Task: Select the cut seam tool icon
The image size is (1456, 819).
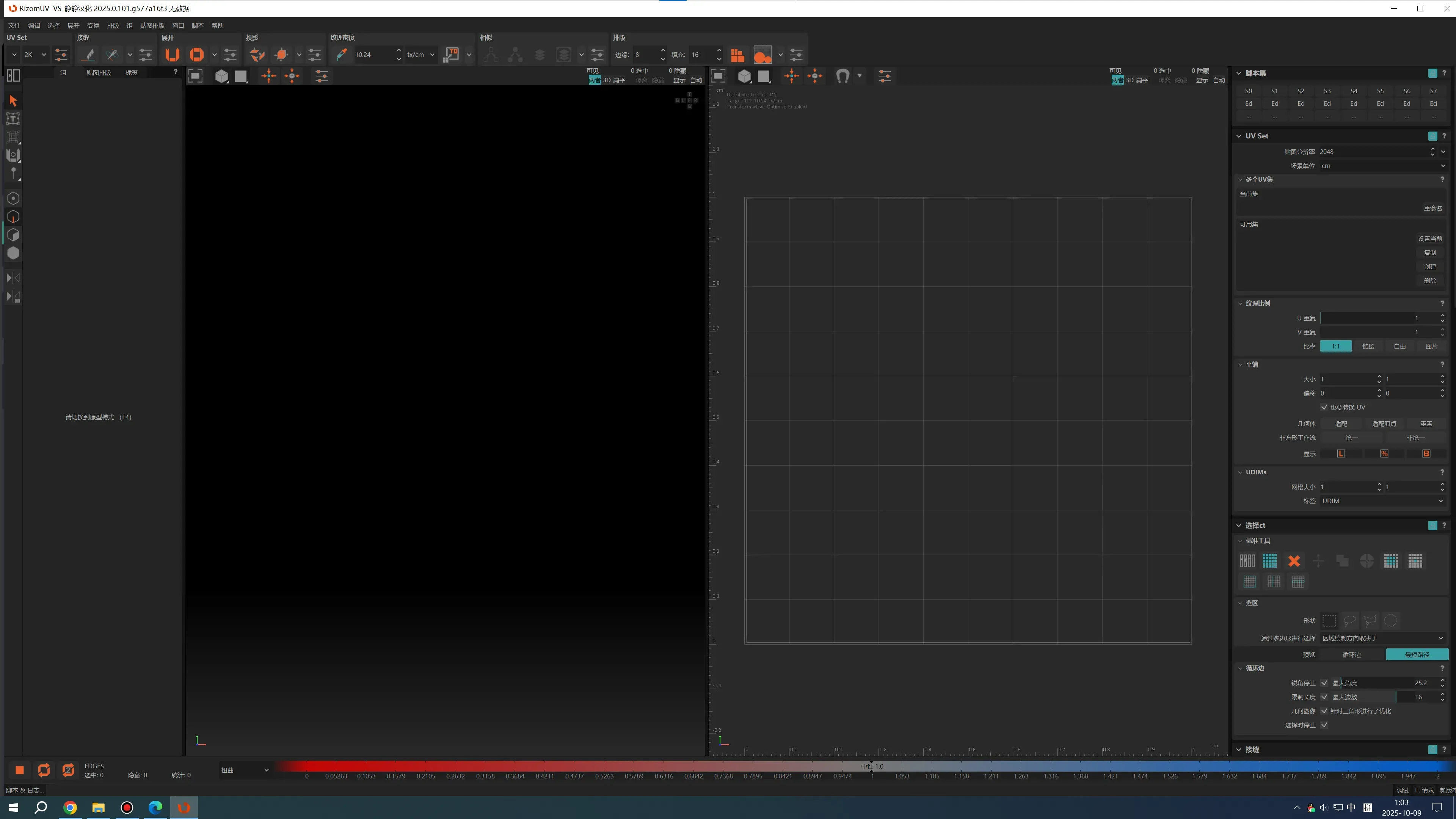Action: 88,55
